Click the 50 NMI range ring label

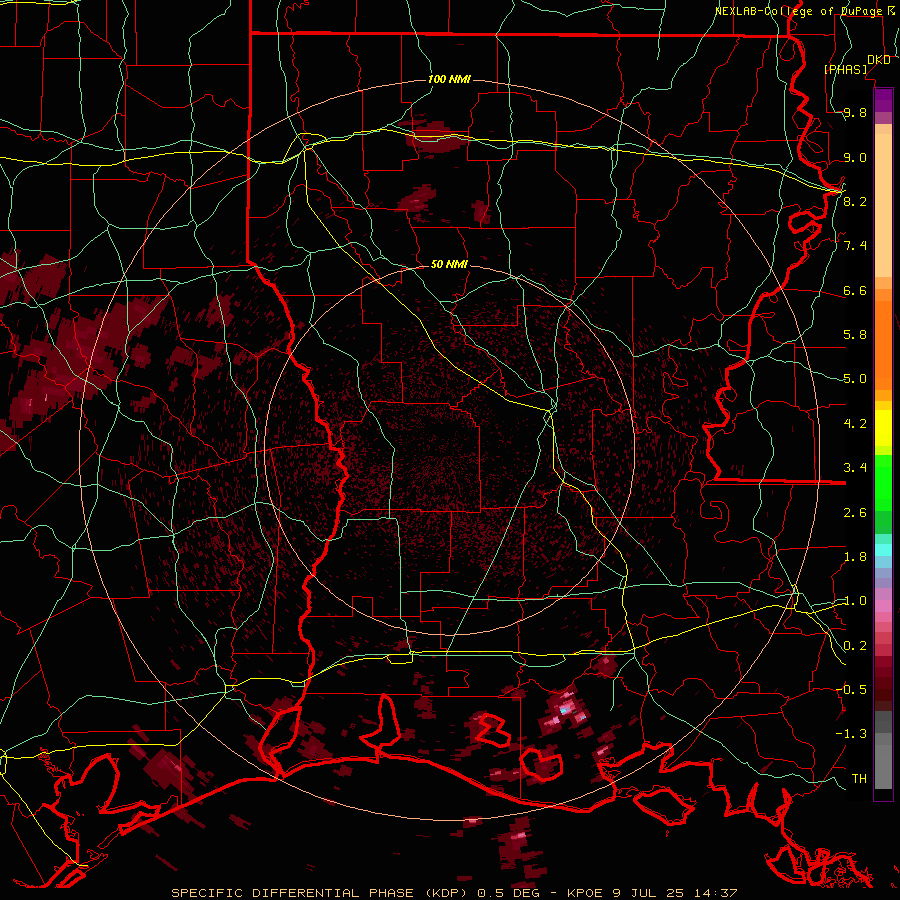(449, 264)
